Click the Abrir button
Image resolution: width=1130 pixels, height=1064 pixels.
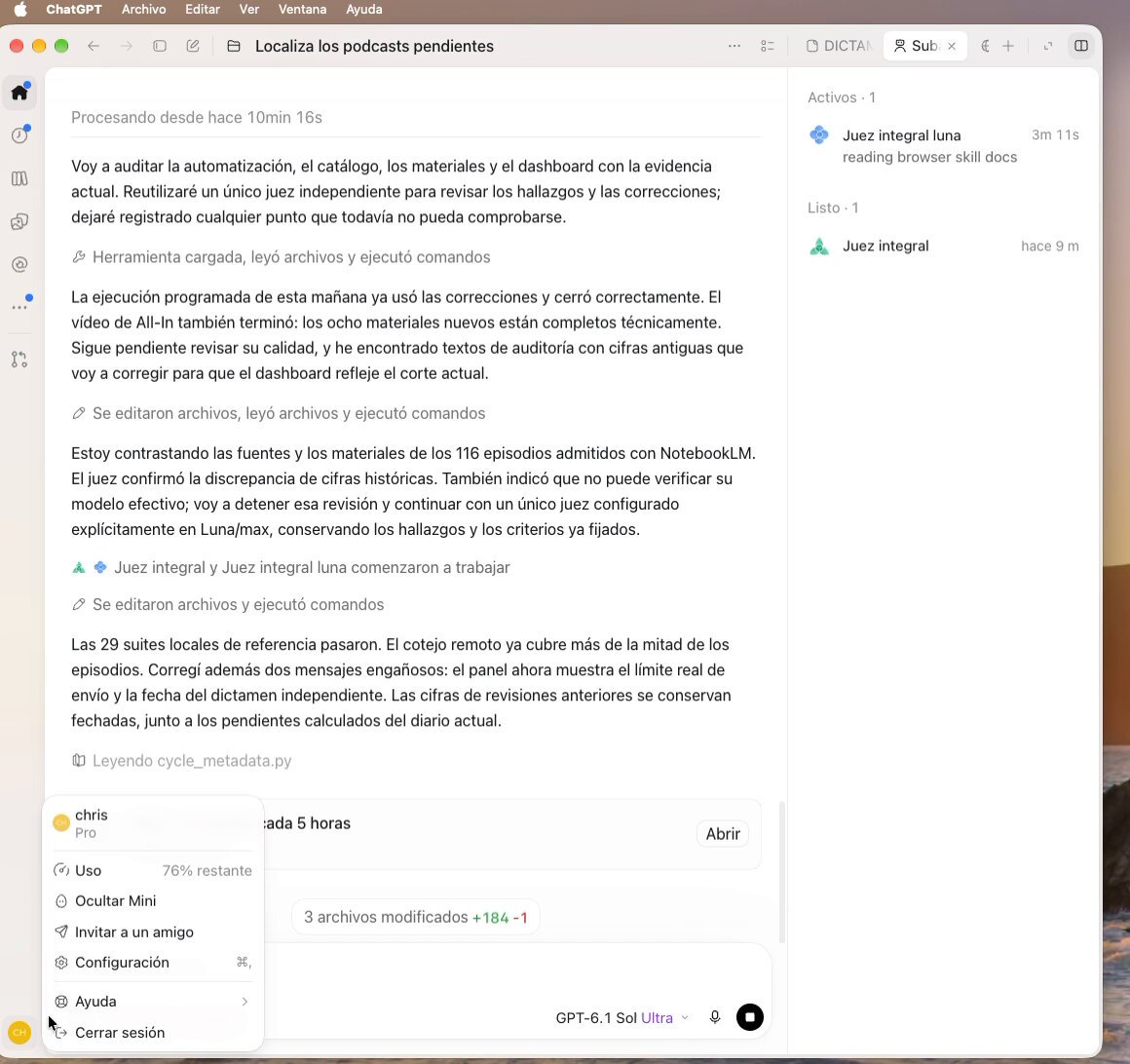[x=723, y=834]
